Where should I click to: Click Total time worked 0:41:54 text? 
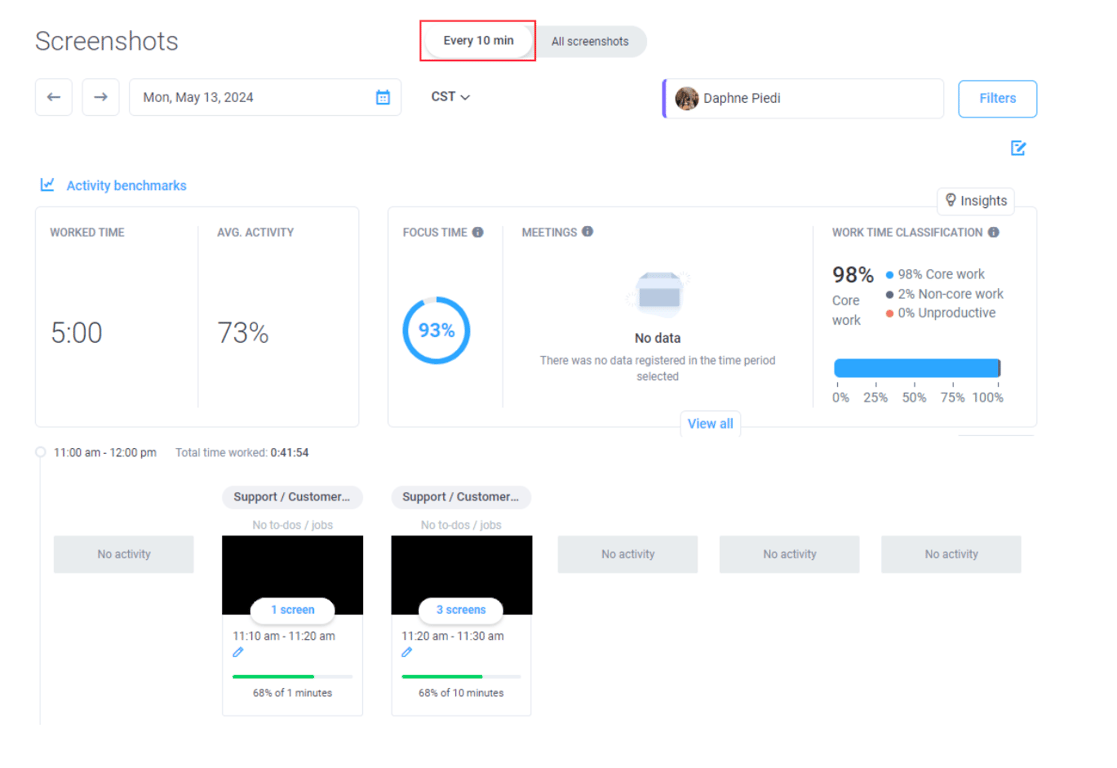click(x=242, y=452)
